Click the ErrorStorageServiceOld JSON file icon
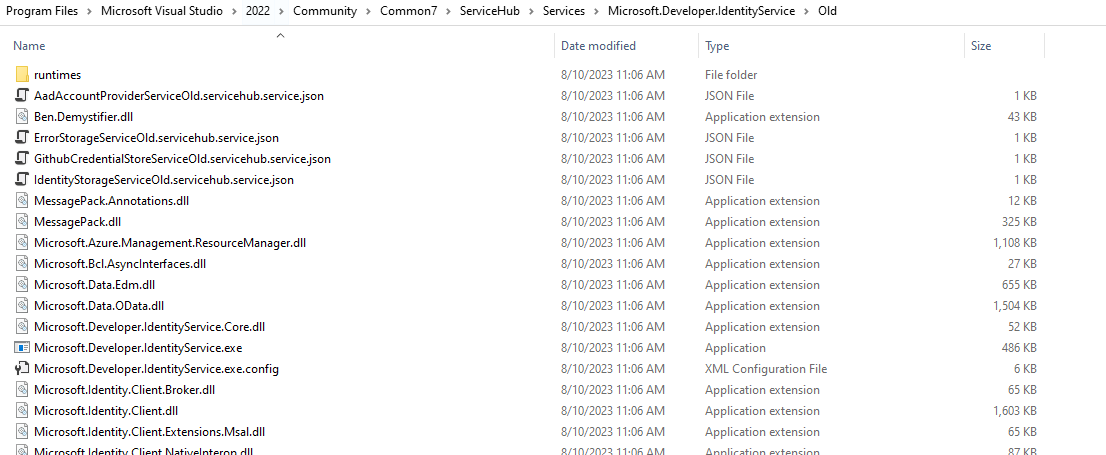This screenshot has width=1106, height=455. point(22,138)
